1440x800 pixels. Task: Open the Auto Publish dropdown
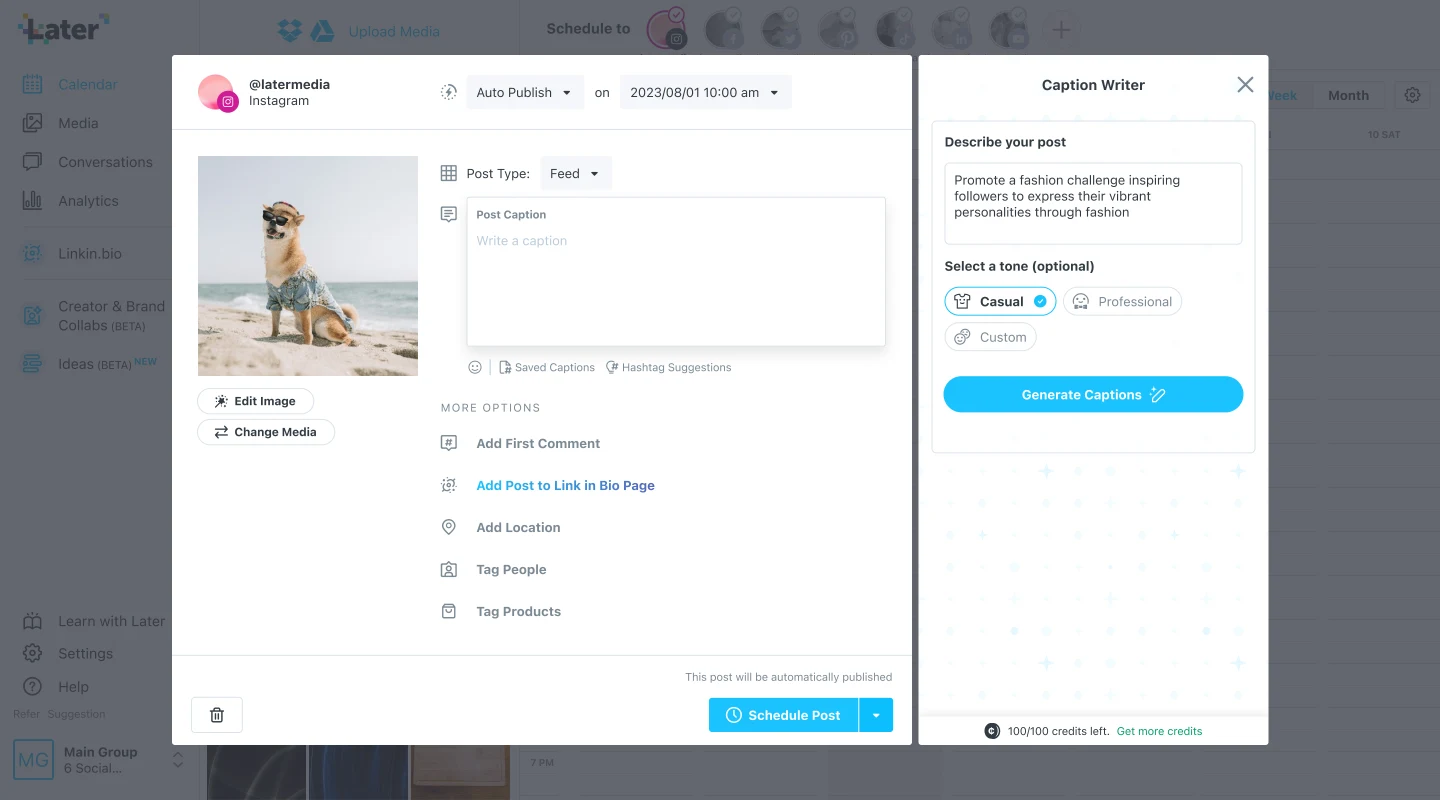click(x=525, y=92)
